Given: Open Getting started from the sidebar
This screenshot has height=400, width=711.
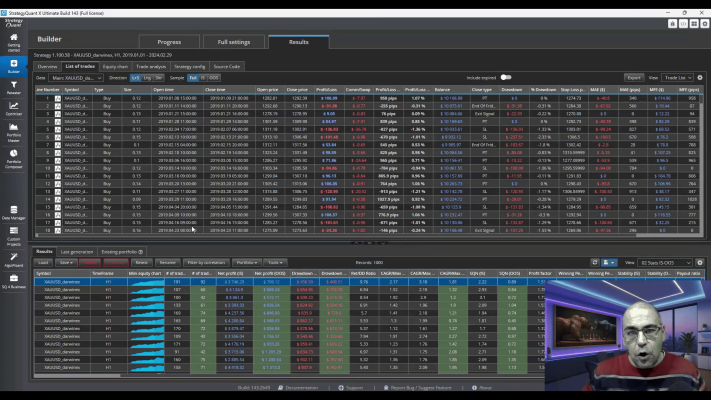Looking at the screenshot, I should 14,42.
